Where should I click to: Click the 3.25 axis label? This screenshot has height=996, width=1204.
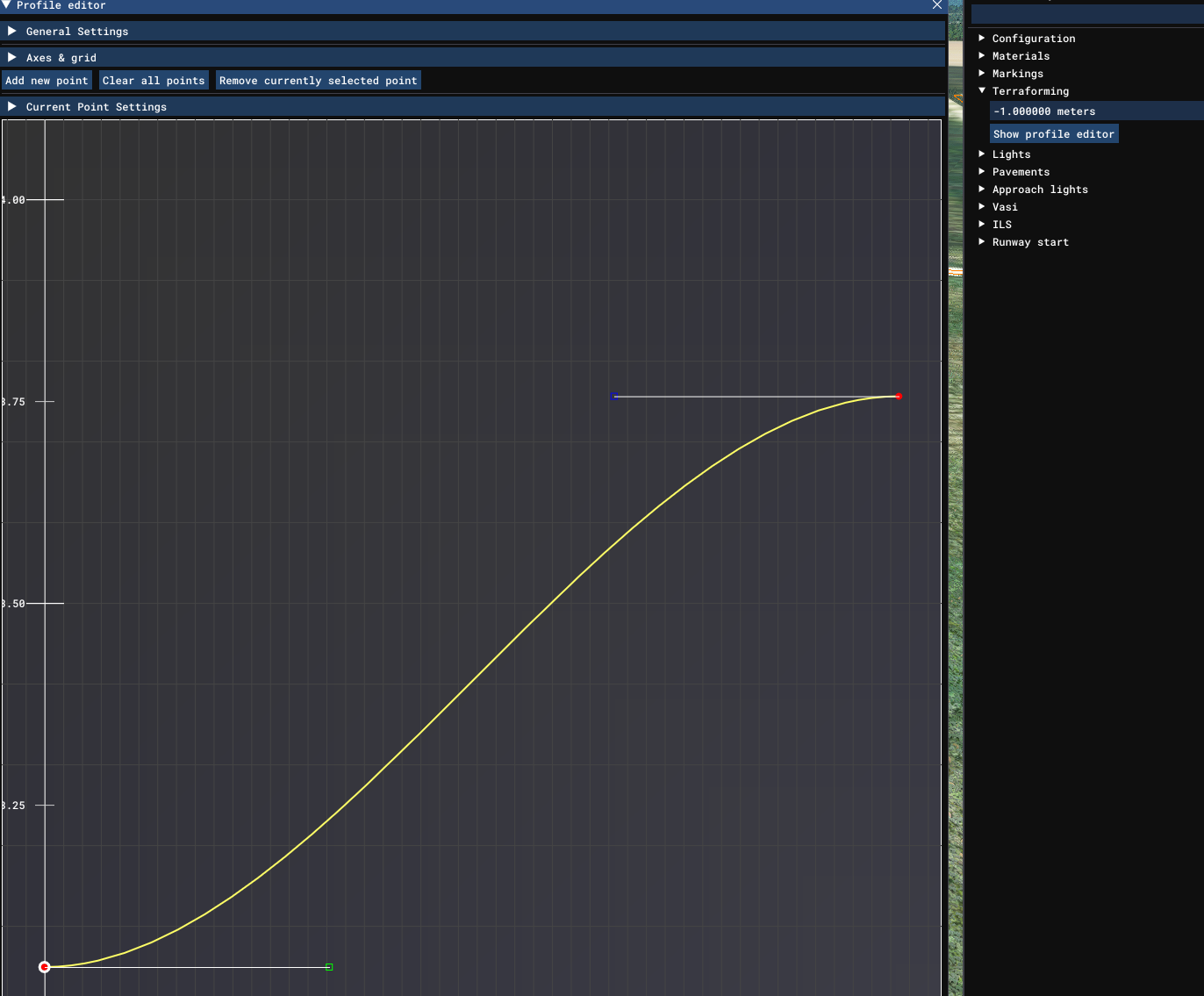(13, 806)
